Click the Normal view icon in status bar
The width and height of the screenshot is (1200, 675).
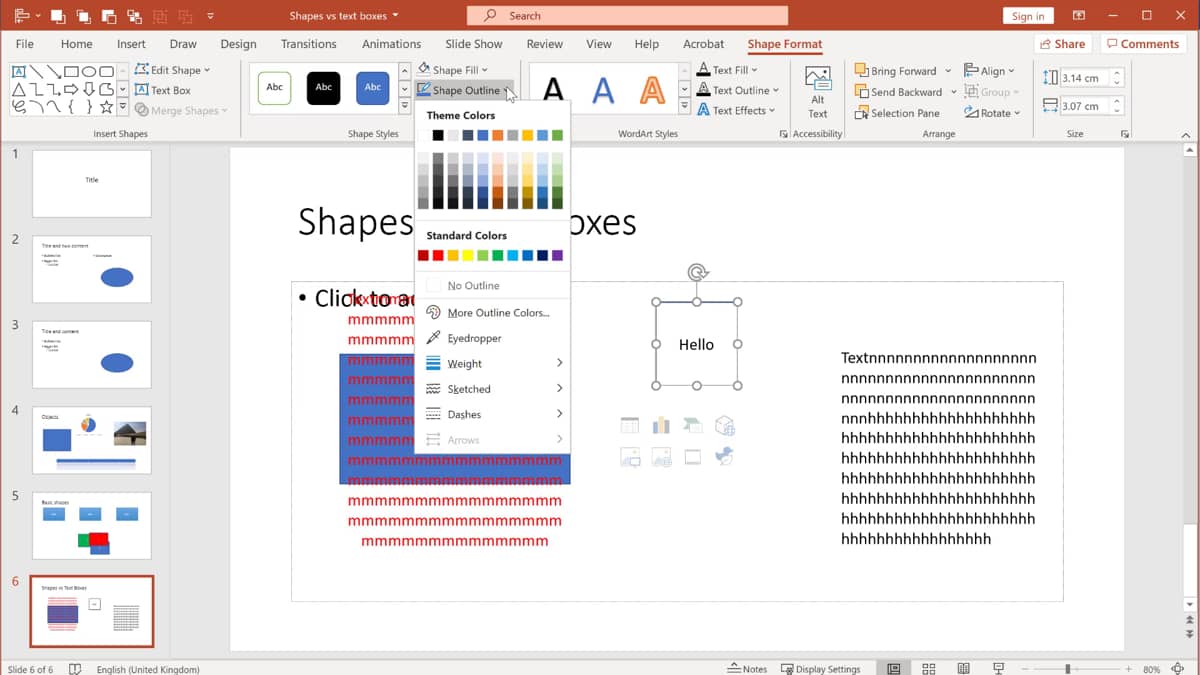894,669
